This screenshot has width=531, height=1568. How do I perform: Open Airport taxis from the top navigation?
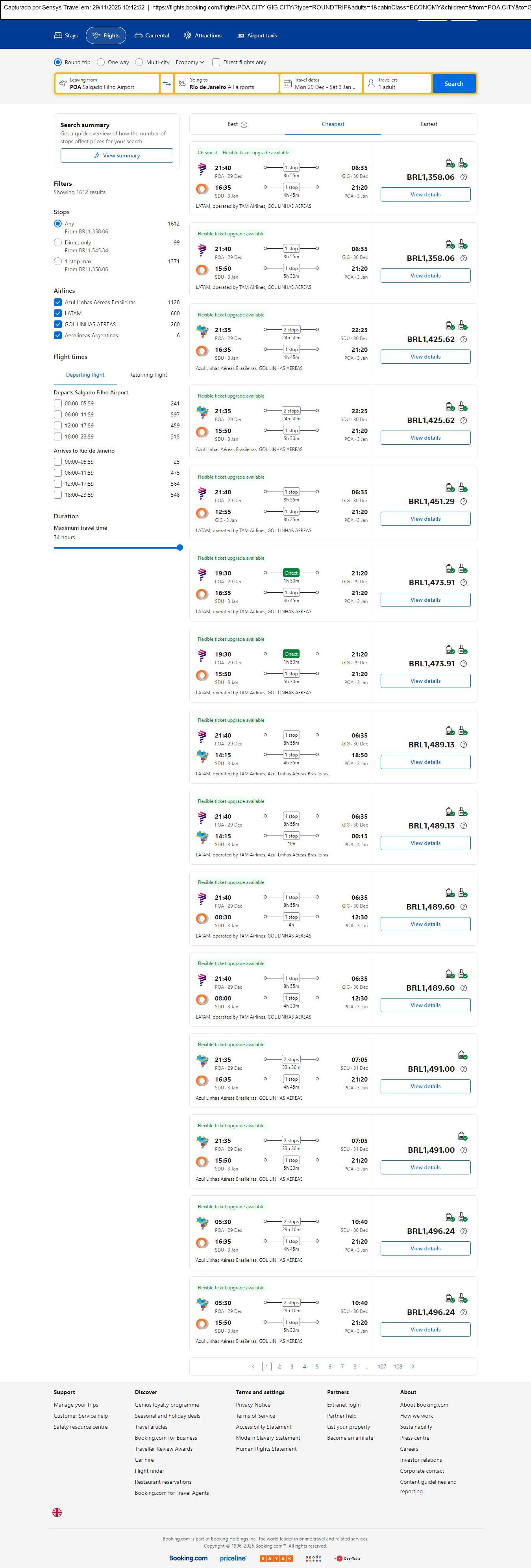[x=256, y=36]
